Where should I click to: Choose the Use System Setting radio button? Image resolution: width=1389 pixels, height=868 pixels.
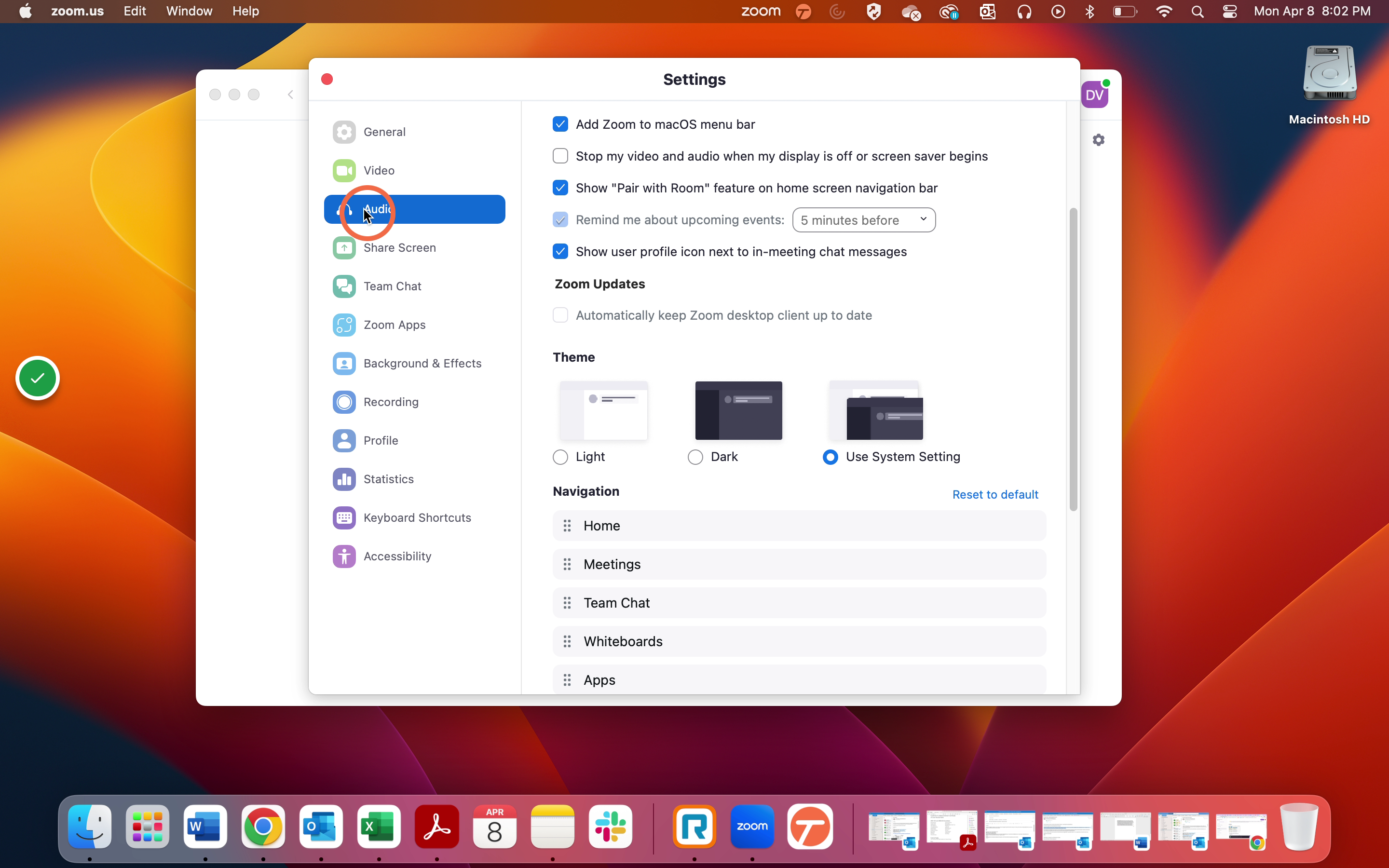[830, 457]
